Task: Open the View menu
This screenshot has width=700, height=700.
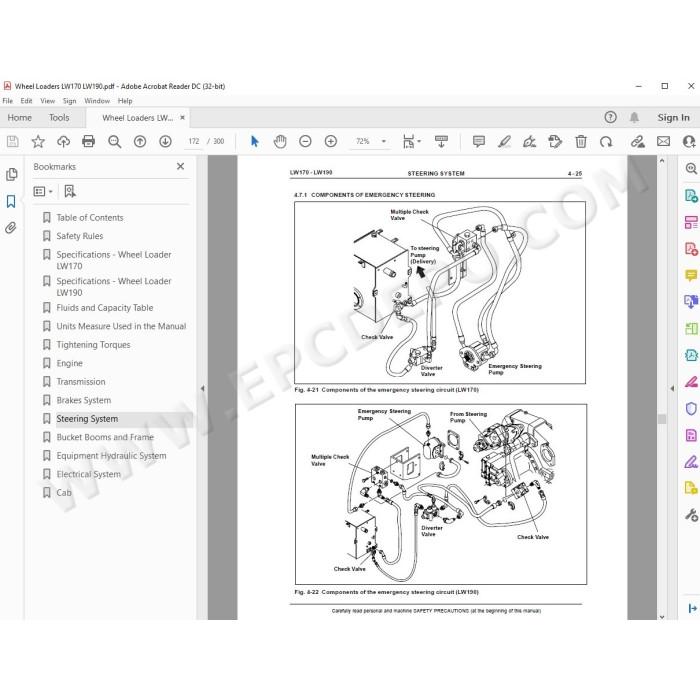Action: 47,101
